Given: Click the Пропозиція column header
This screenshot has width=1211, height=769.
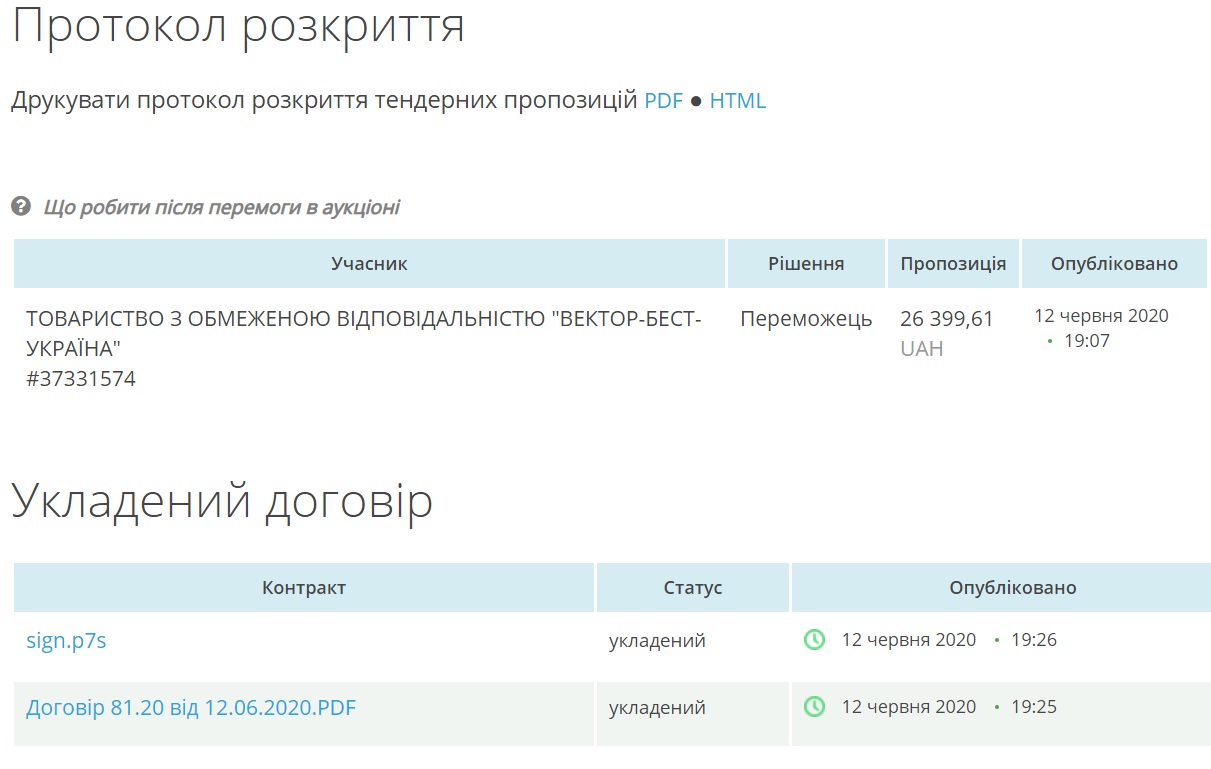Looking at the screenshot, I should click(x=953, y=264).
